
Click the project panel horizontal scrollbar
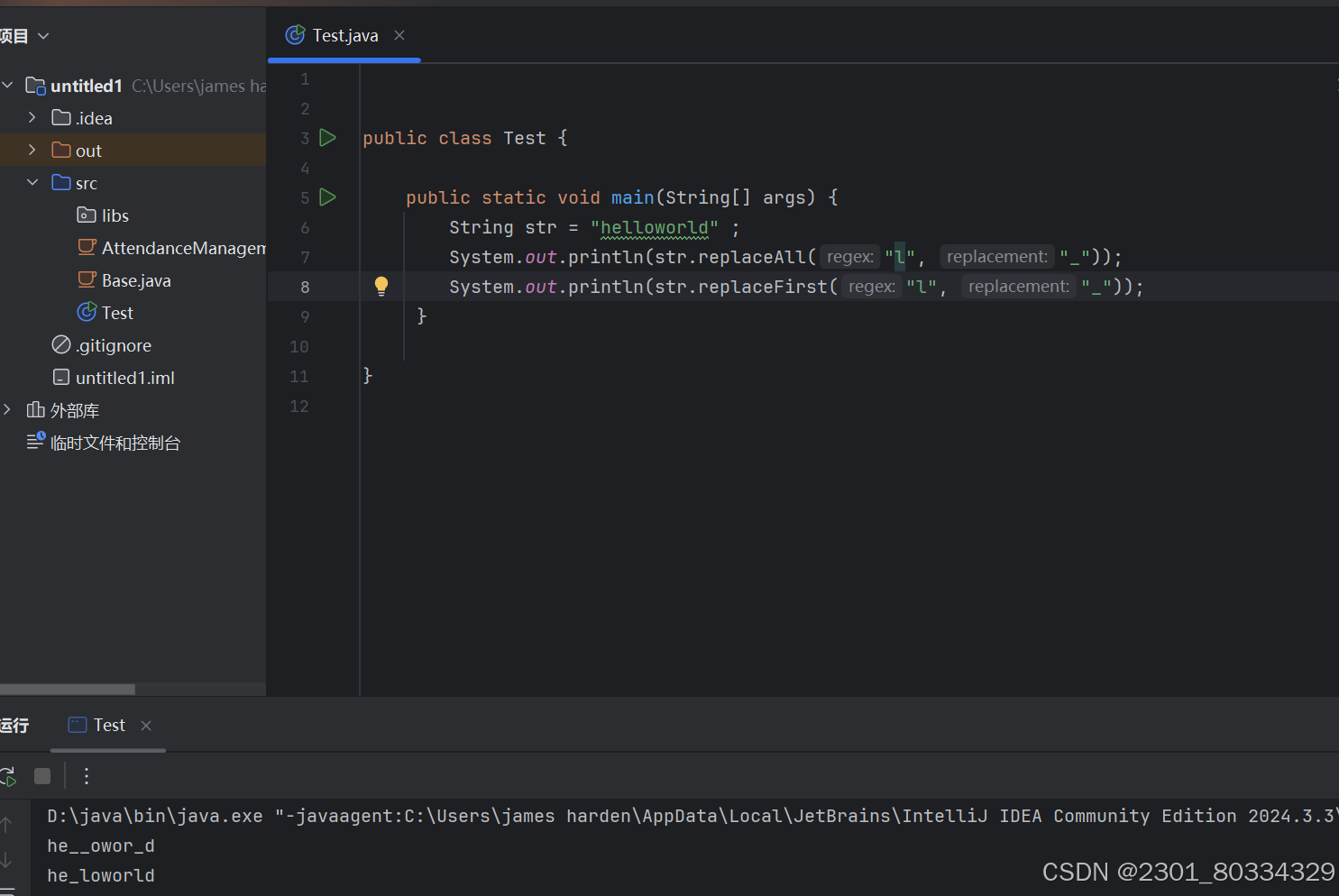[68, 690]
